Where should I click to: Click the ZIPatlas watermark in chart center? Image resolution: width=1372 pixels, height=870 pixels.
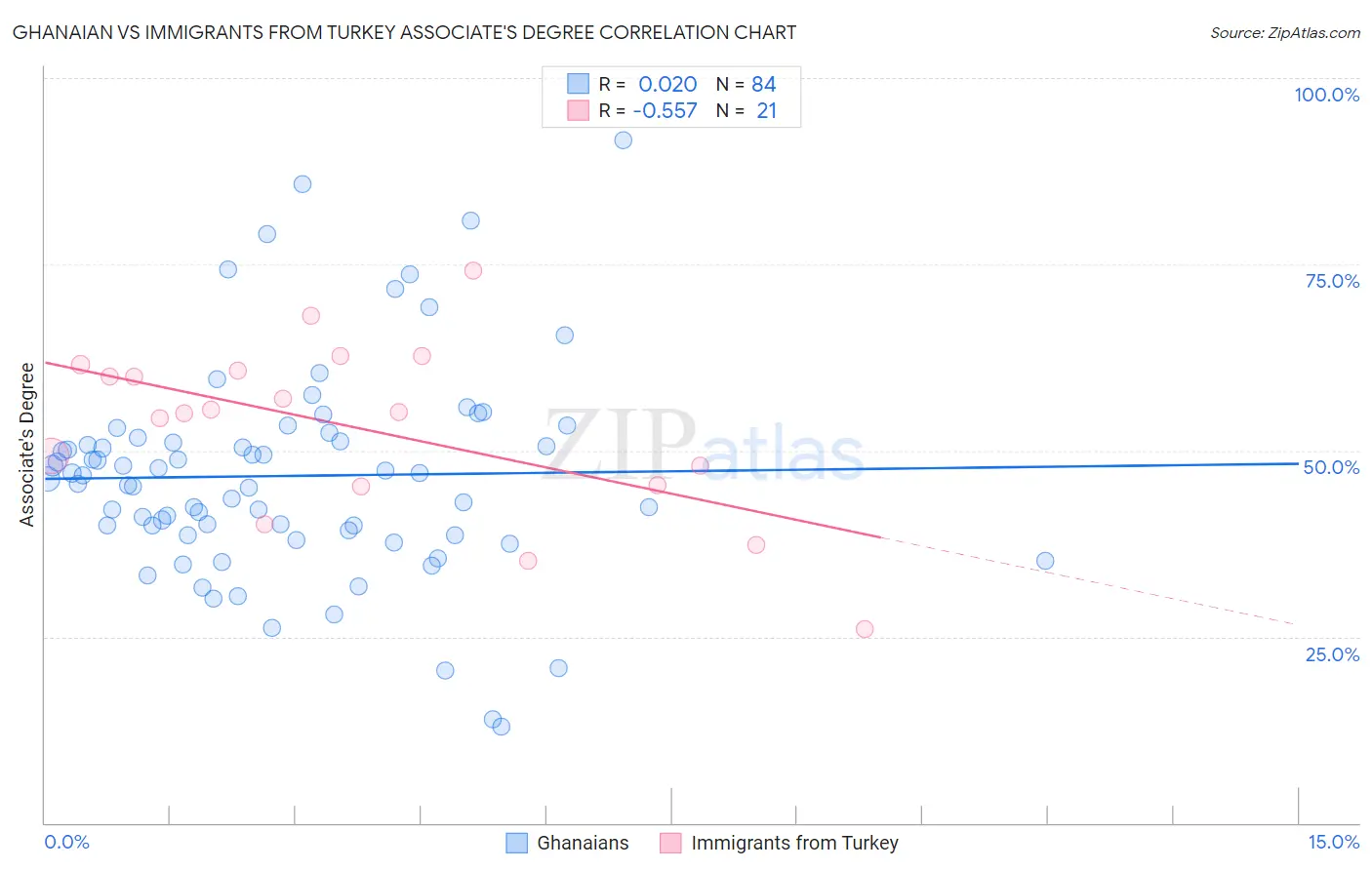(703, 444)
